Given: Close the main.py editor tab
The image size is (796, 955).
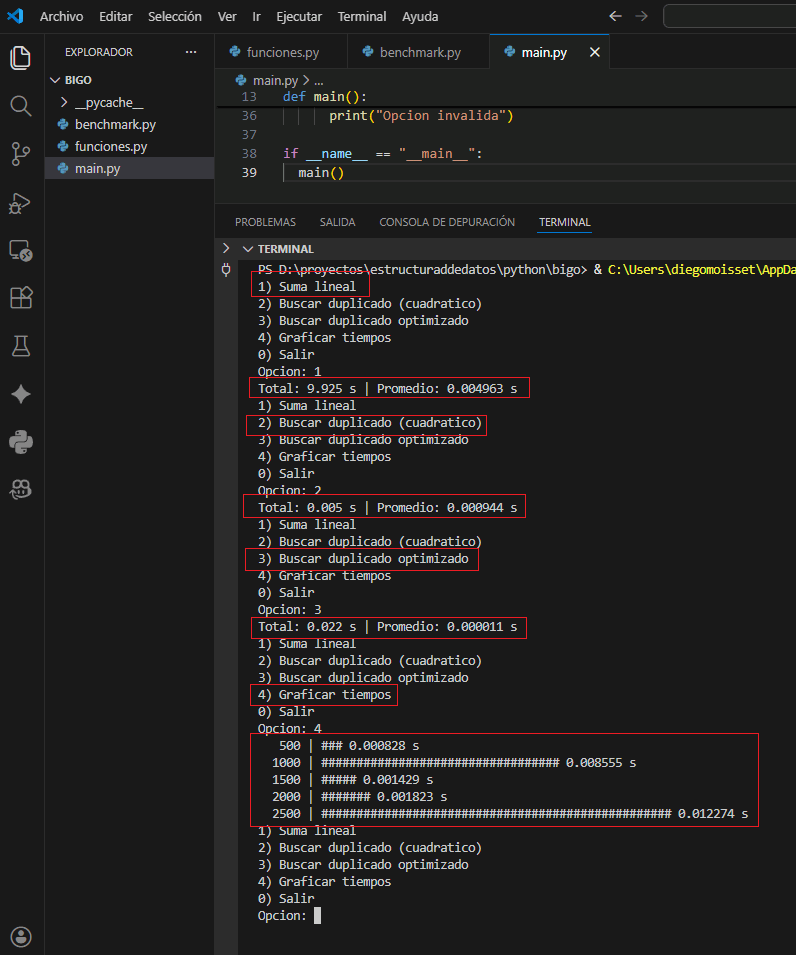Looking at the screenshot, I should tap(594, 52).
